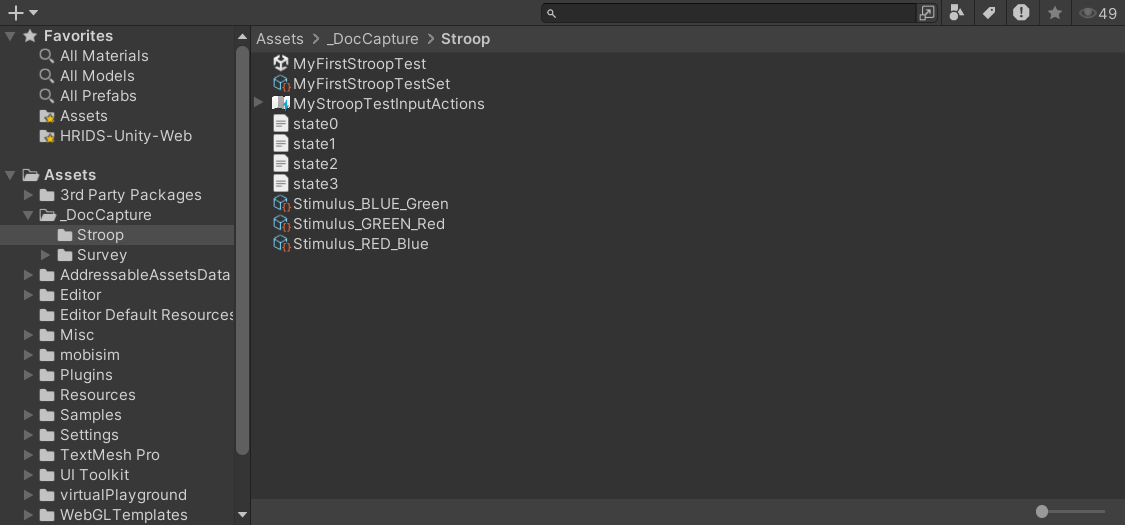Select All Models saved search
Screen dimensions: 1125x525
[x=97, y=76]
